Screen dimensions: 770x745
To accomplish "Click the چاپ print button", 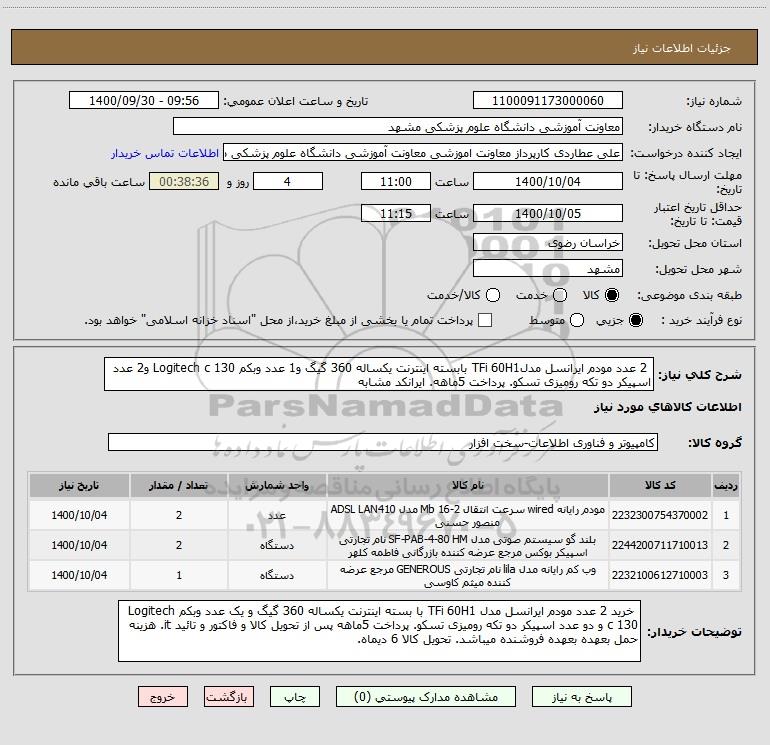I will [295, 697].
